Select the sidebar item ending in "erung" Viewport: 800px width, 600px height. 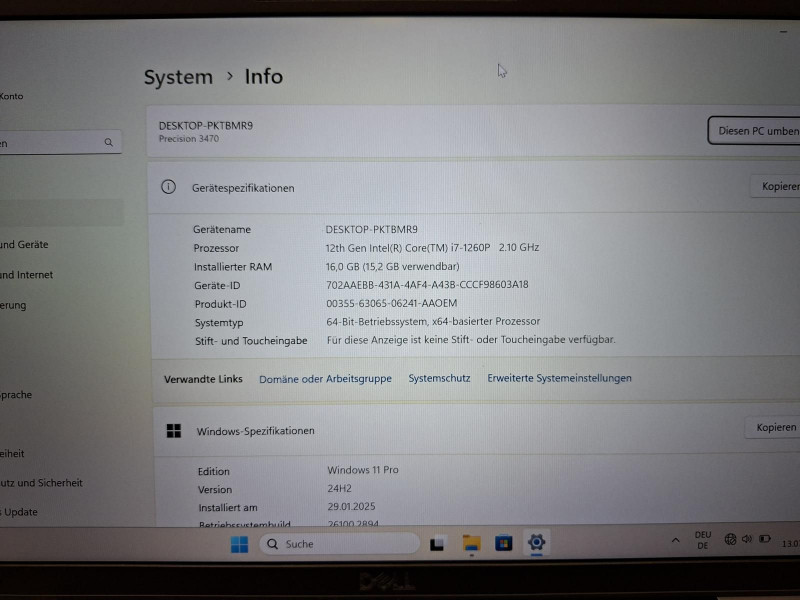pos(13,305)
